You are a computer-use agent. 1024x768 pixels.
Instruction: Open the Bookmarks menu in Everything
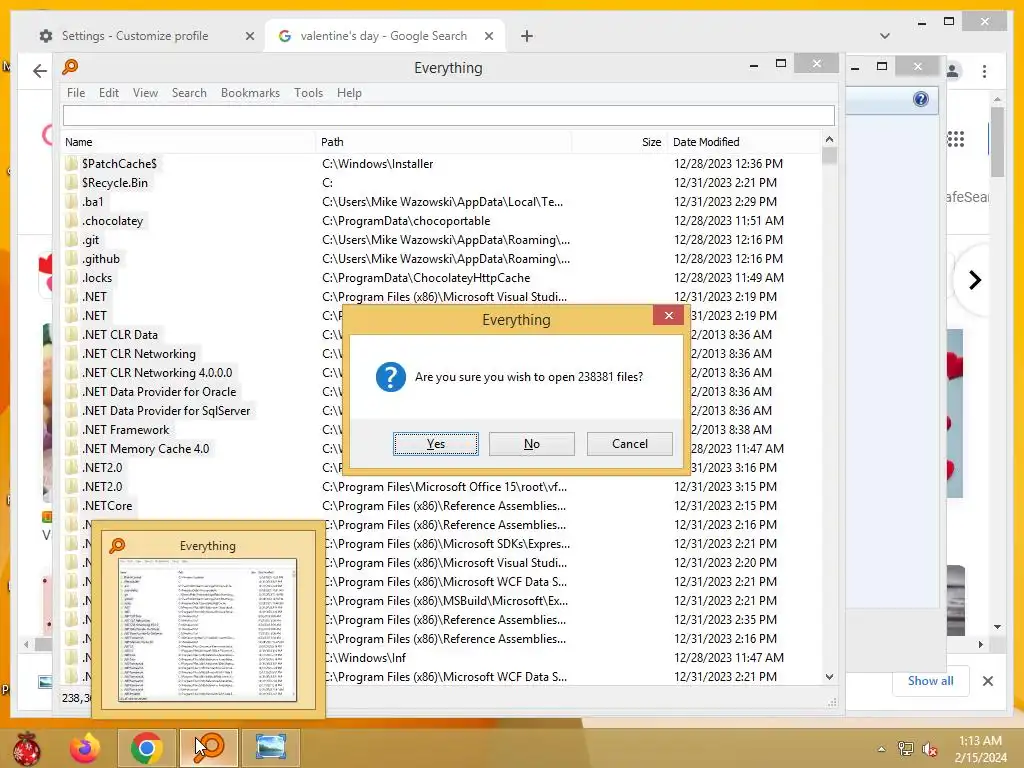[250, 93]
